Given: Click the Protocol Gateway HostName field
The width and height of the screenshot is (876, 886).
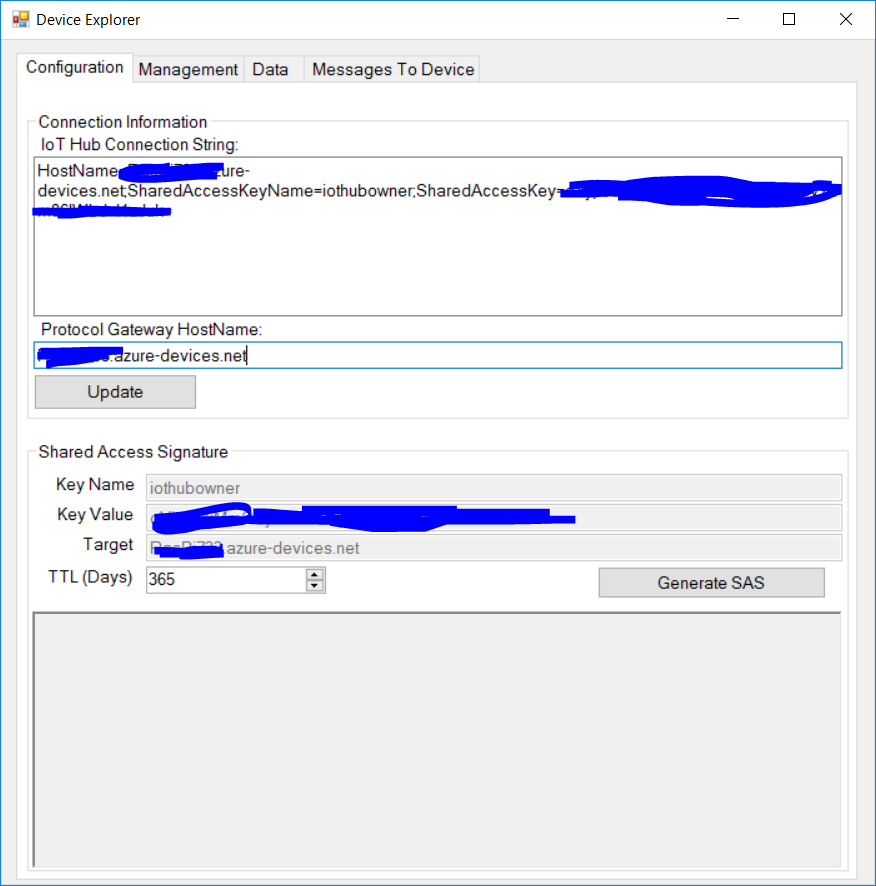Looking at the screenshot, I should [438, 355].
